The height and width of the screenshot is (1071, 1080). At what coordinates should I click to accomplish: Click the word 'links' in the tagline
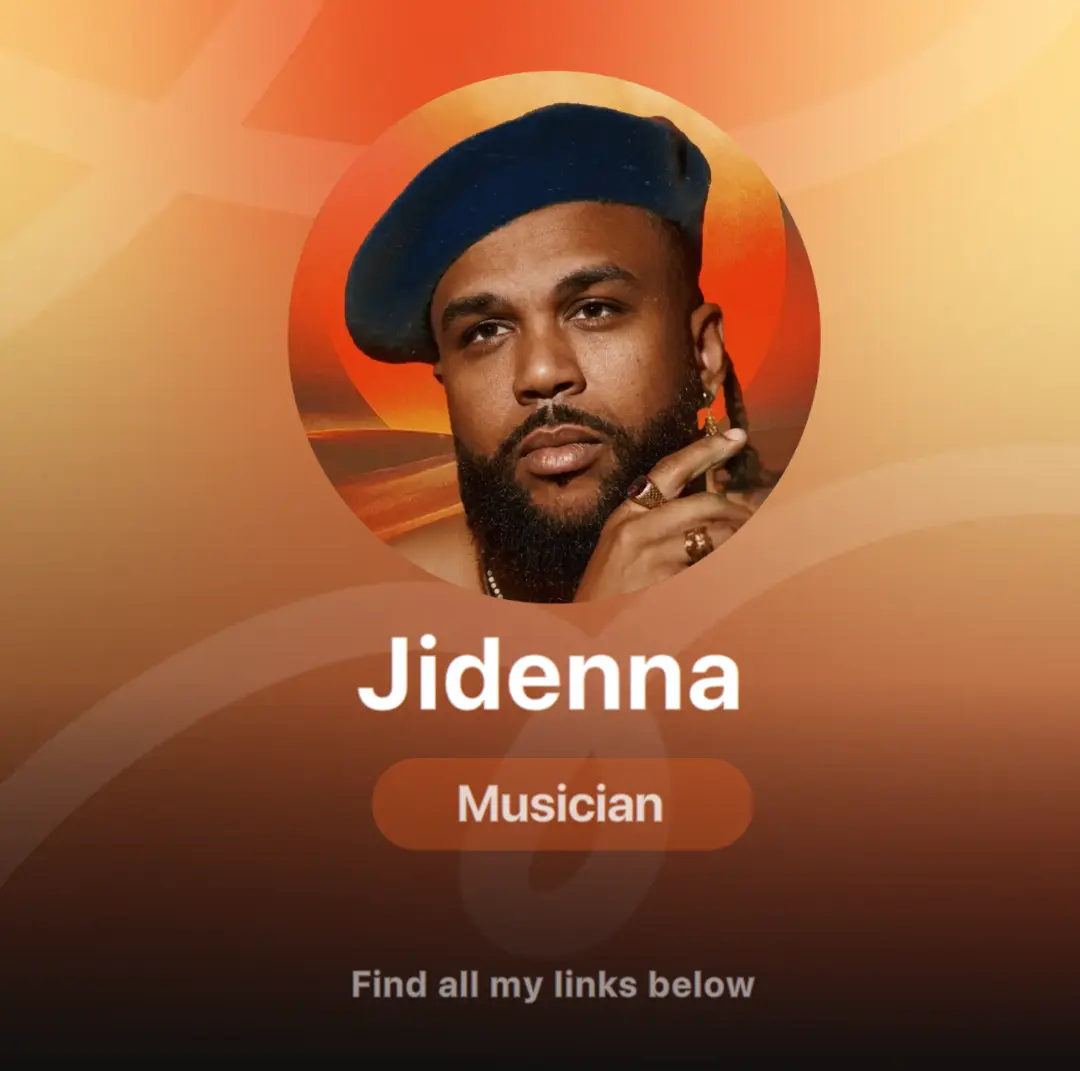(595, 984)
